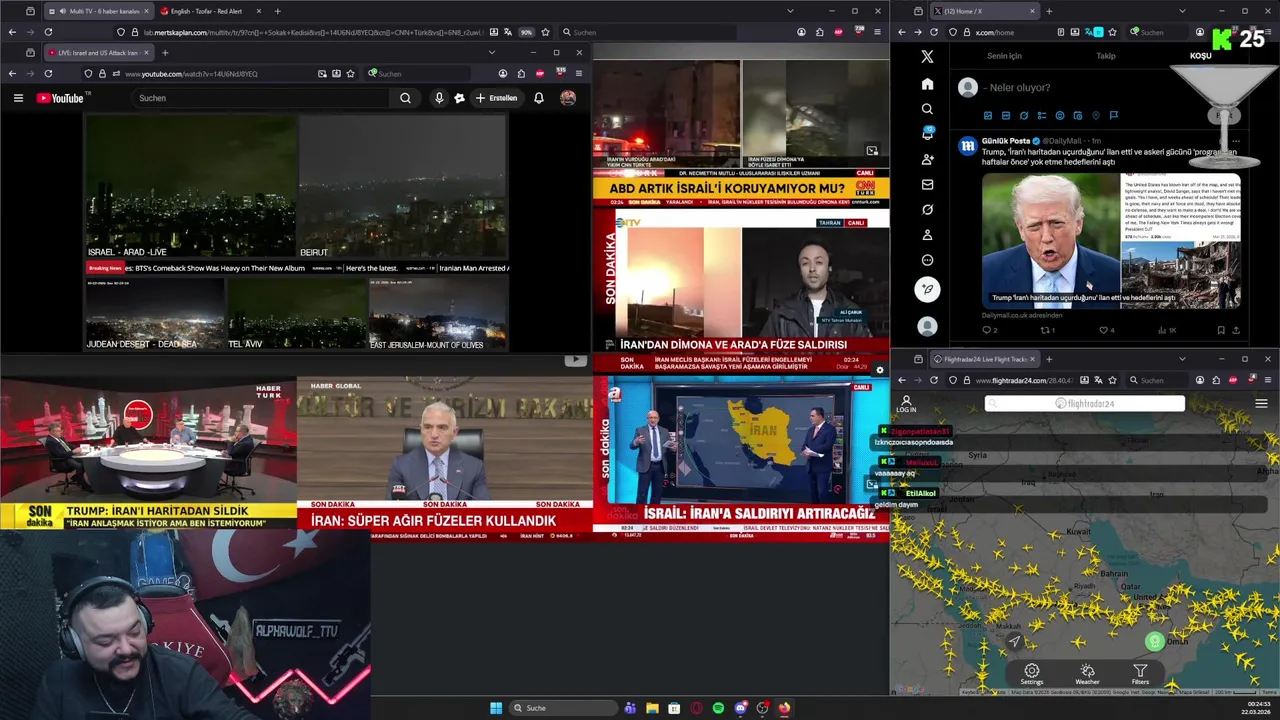The image size is (1280, 720).
Task: Expand tab list chevron in Flightradar24 window
Action: pyautogui.click(x=1182, y=359)
